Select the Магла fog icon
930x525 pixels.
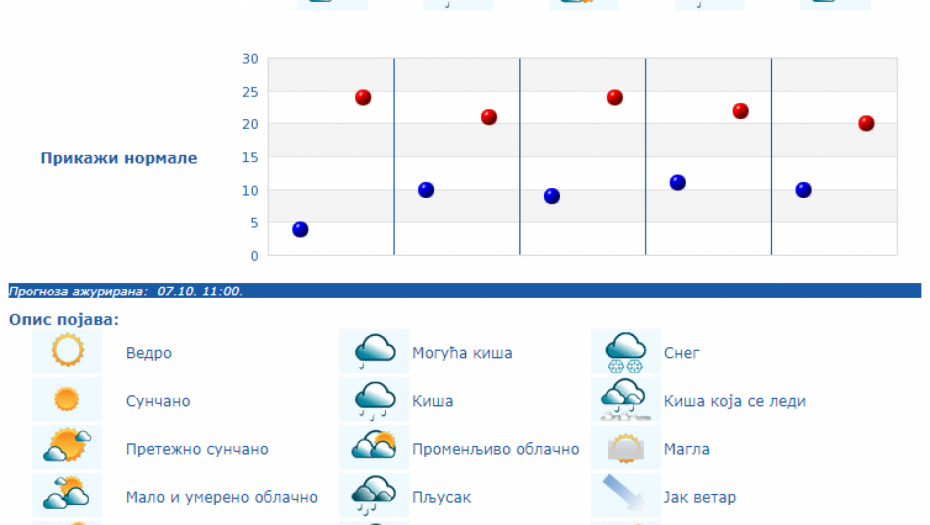pos(626,448)
